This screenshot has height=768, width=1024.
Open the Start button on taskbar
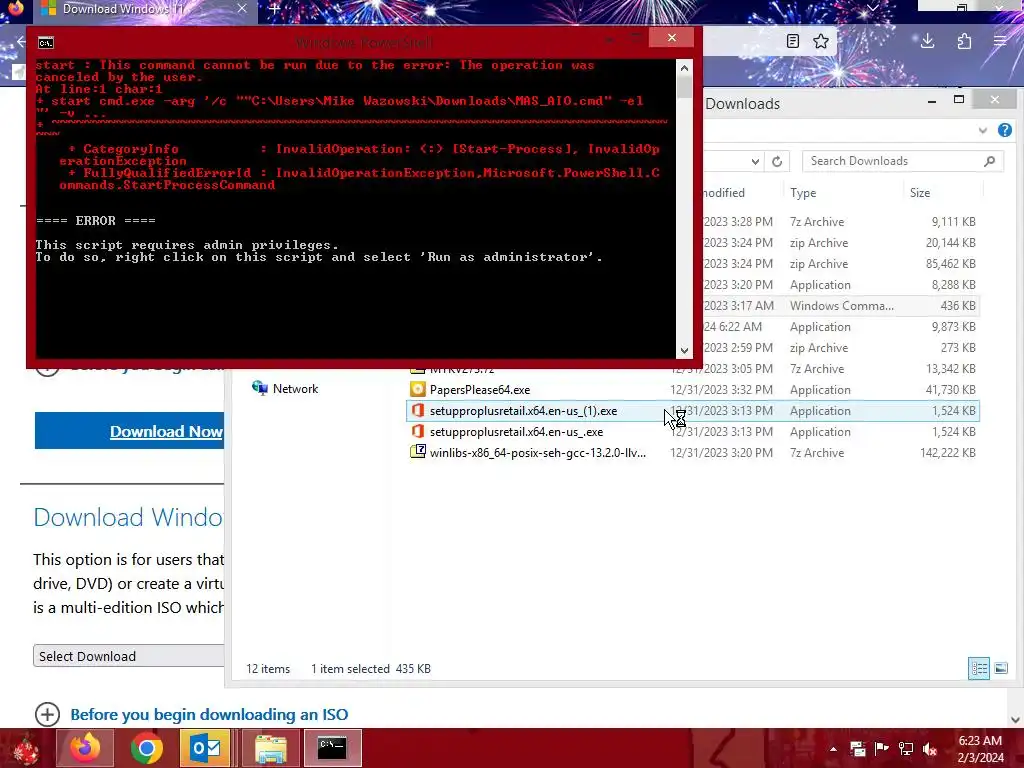[25, 748]
